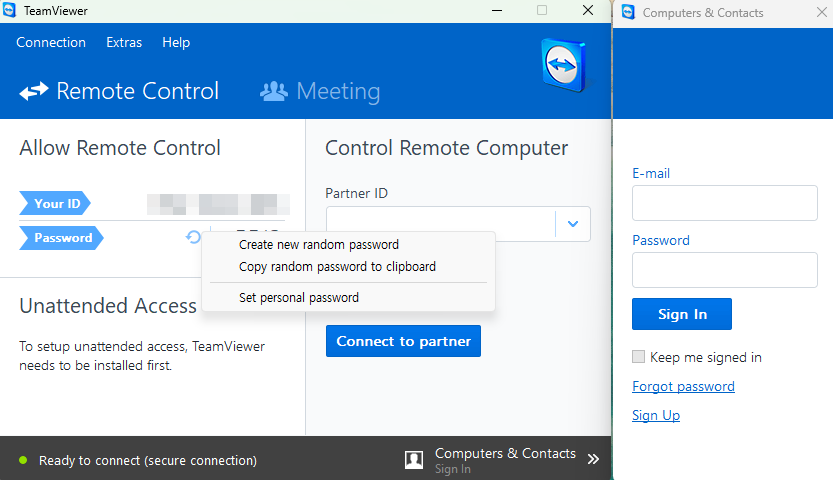The image size is (833, 480).
Task: Open the Extras menu
Action: tap(124, 42)
